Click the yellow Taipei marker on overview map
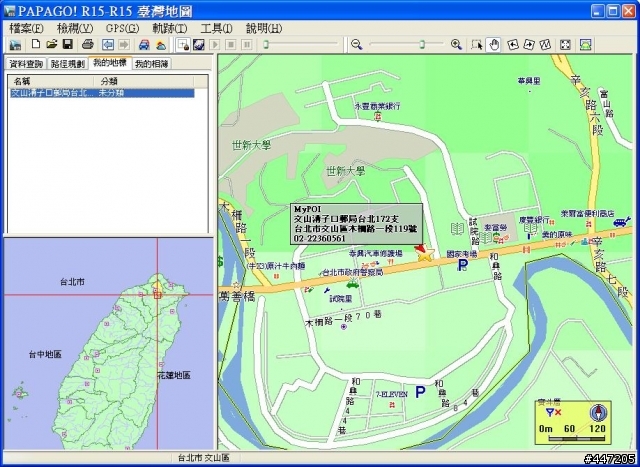 [157, 289]
